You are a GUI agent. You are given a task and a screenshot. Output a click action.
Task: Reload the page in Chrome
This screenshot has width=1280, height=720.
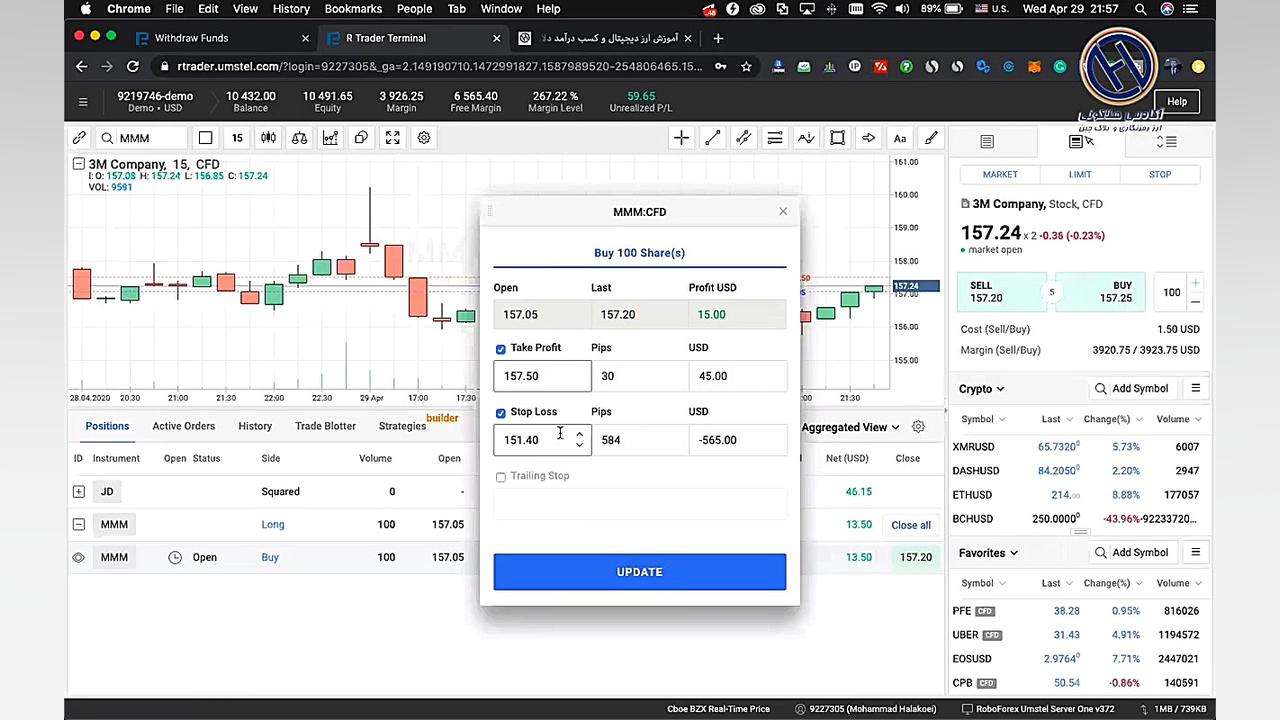132,66
